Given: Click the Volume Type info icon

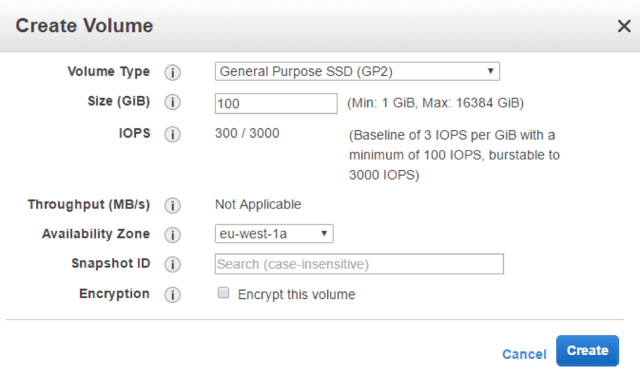Looking at the screenshot, I should [x=173, y=73].
